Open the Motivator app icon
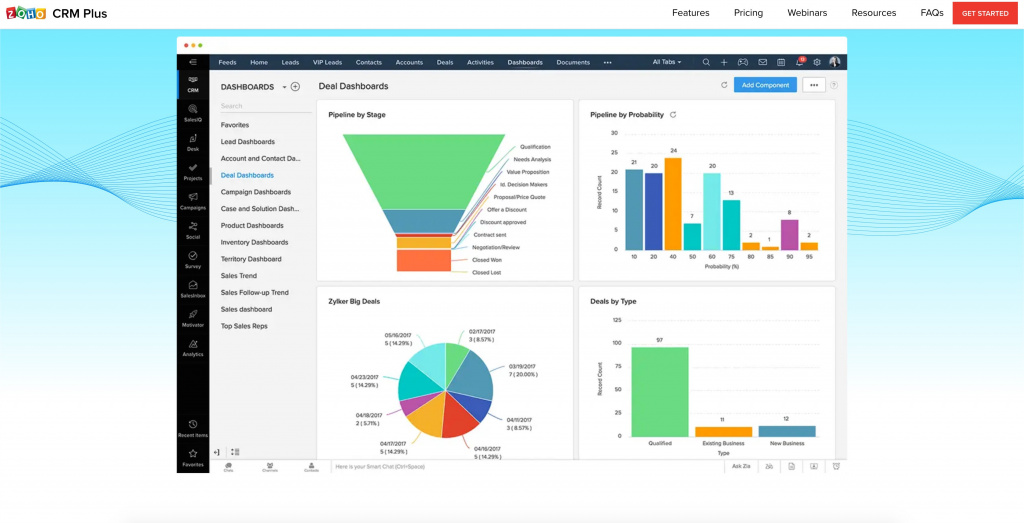This screenshot has height=523, width=1024. click(x=193, y=316)
